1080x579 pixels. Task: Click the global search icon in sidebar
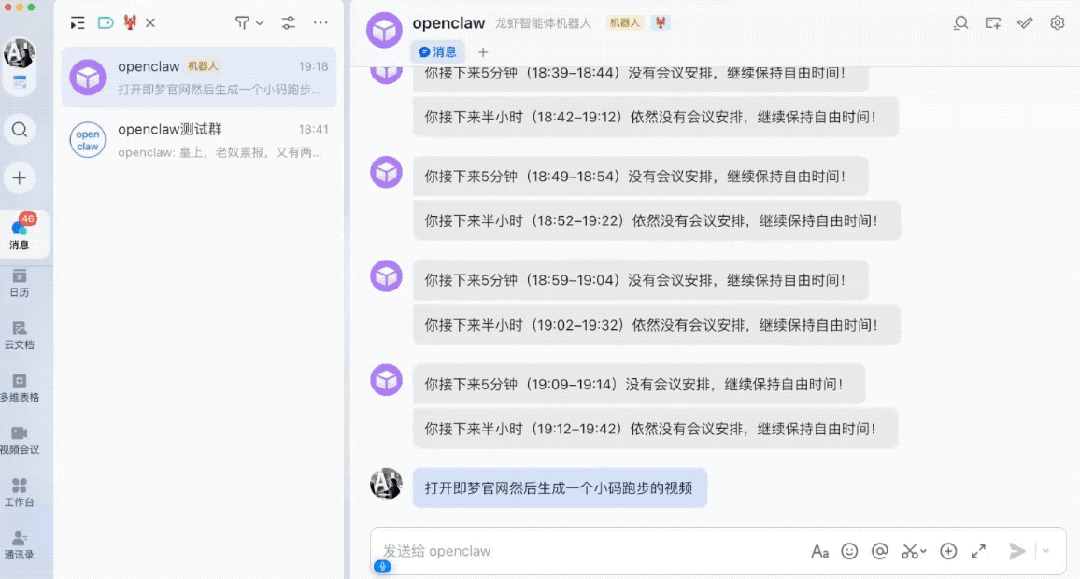(x=19, y=129)
